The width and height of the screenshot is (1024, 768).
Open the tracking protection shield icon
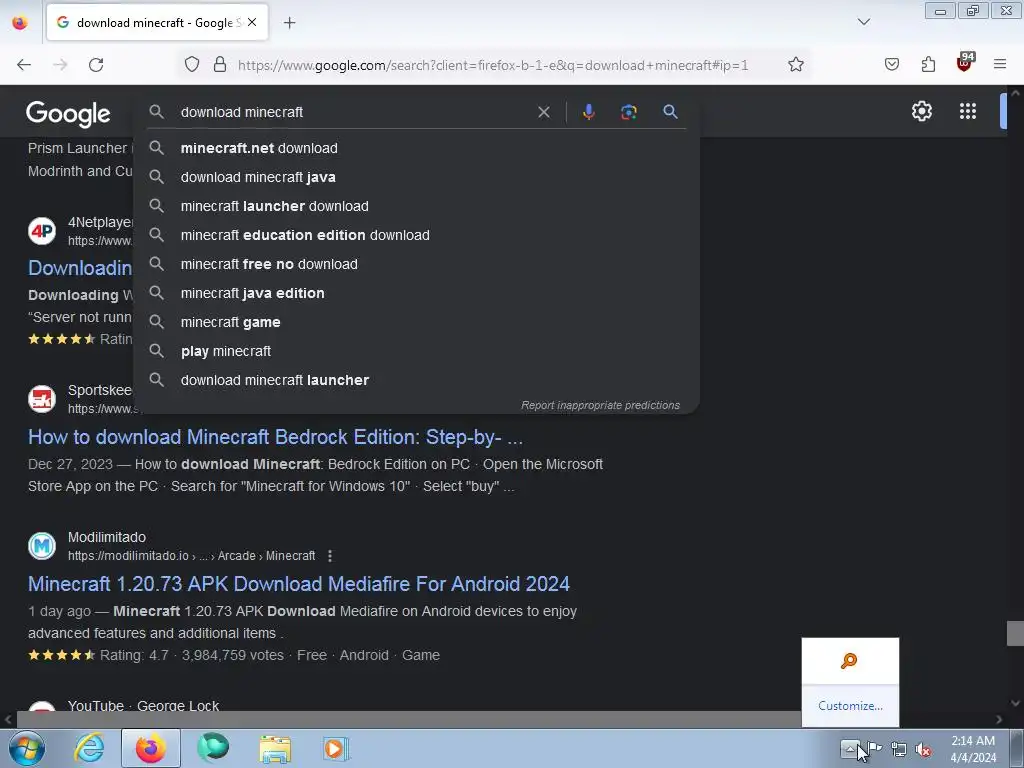tap(191, 65)
